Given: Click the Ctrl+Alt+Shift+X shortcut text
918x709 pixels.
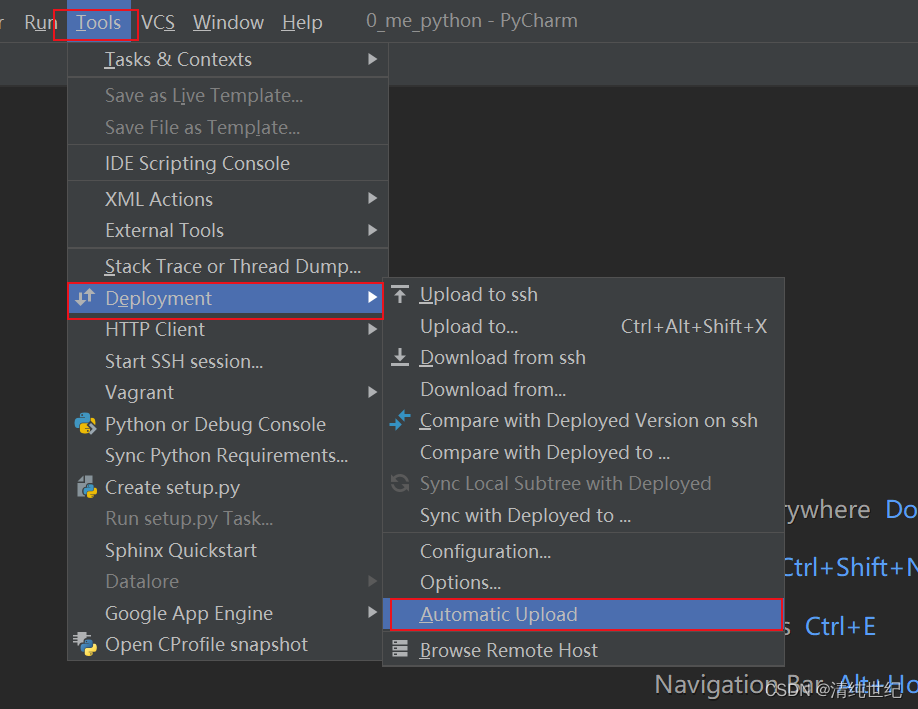Looking at the screenshot, I should (x=694, y=326).
